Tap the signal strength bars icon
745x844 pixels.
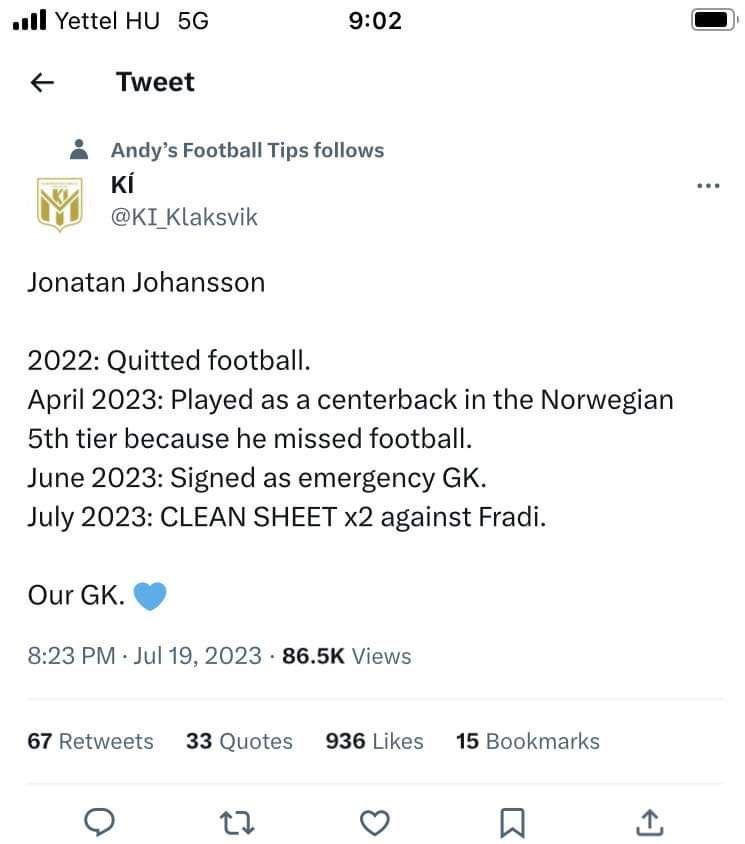pyautogui.click(x=30, y=20)
